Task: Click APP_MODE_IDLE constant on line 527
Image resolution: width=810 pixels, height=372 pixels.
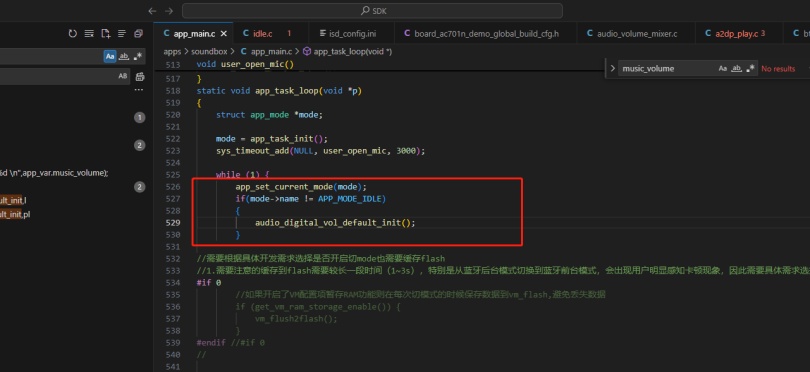Action: (x=351, y=199)
